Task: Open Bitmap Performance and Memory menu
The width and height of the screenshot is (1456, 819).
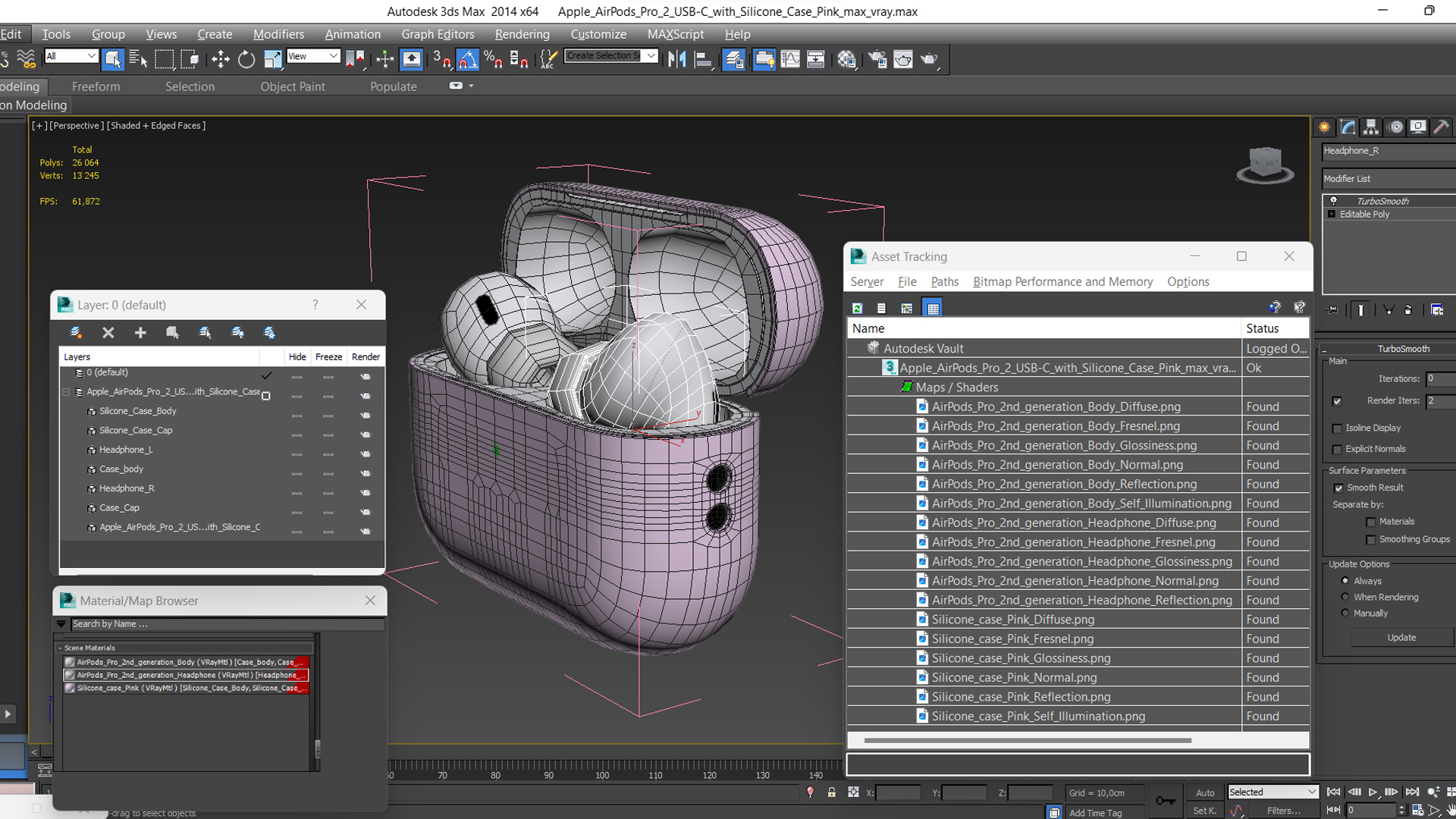Action: [x=1062, y=281]
